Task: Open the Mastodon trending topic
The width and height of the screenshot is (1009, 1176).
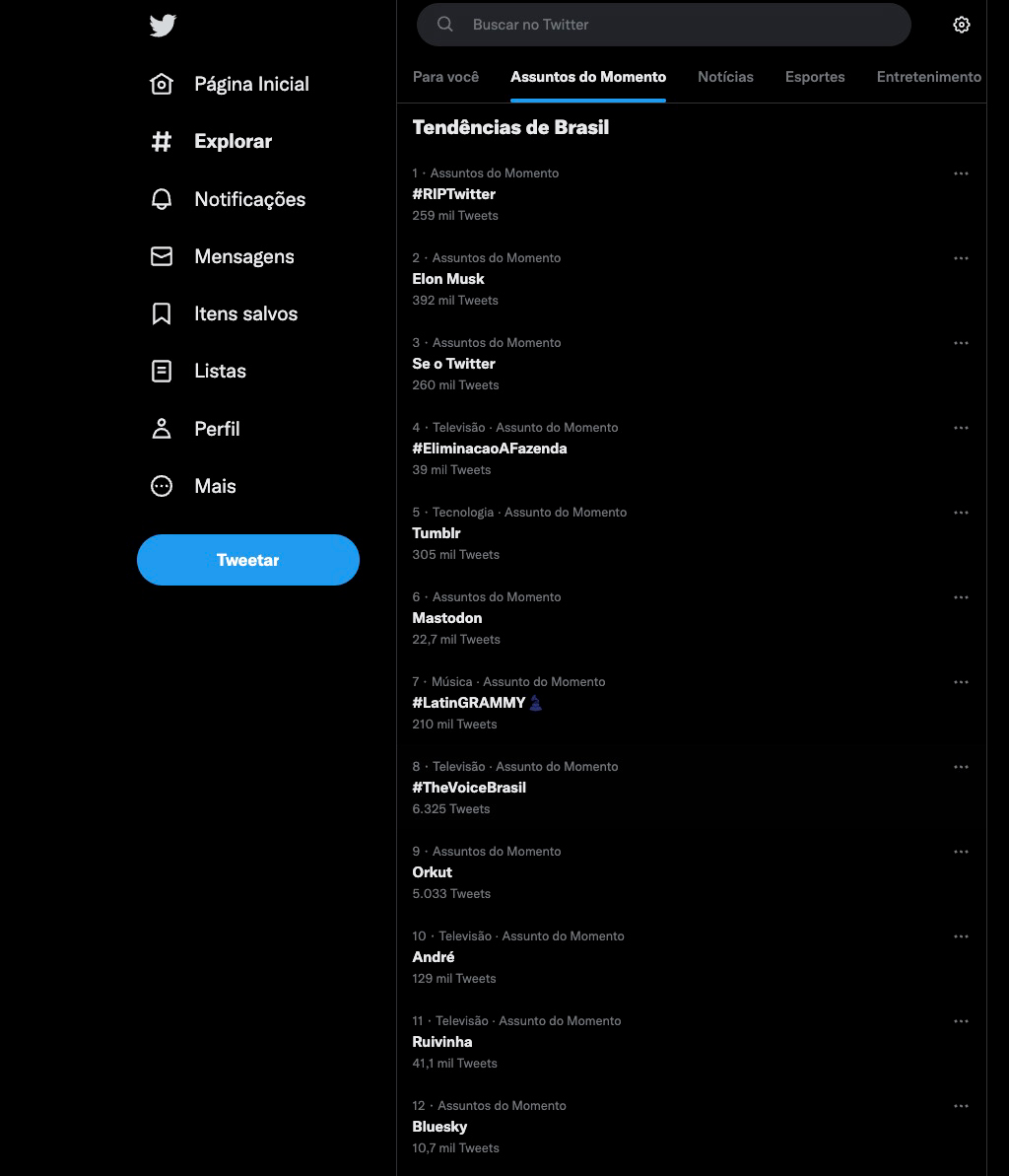Action: pyautogui.click(x=691, y=618)
